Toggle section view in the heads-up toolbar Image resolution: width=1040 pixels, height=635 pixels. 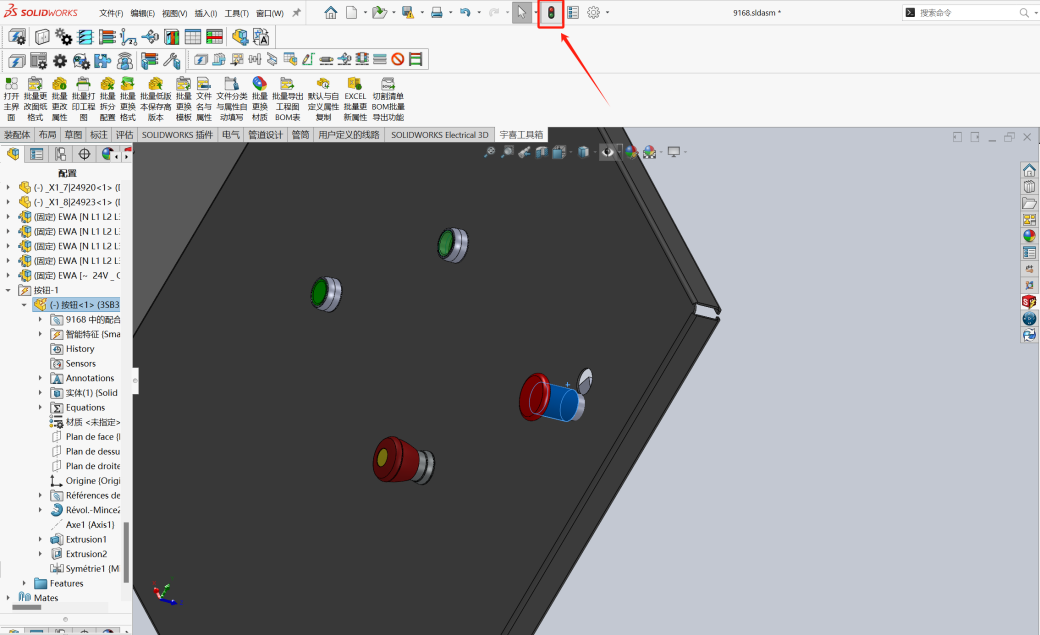click(x=541, y=152)
